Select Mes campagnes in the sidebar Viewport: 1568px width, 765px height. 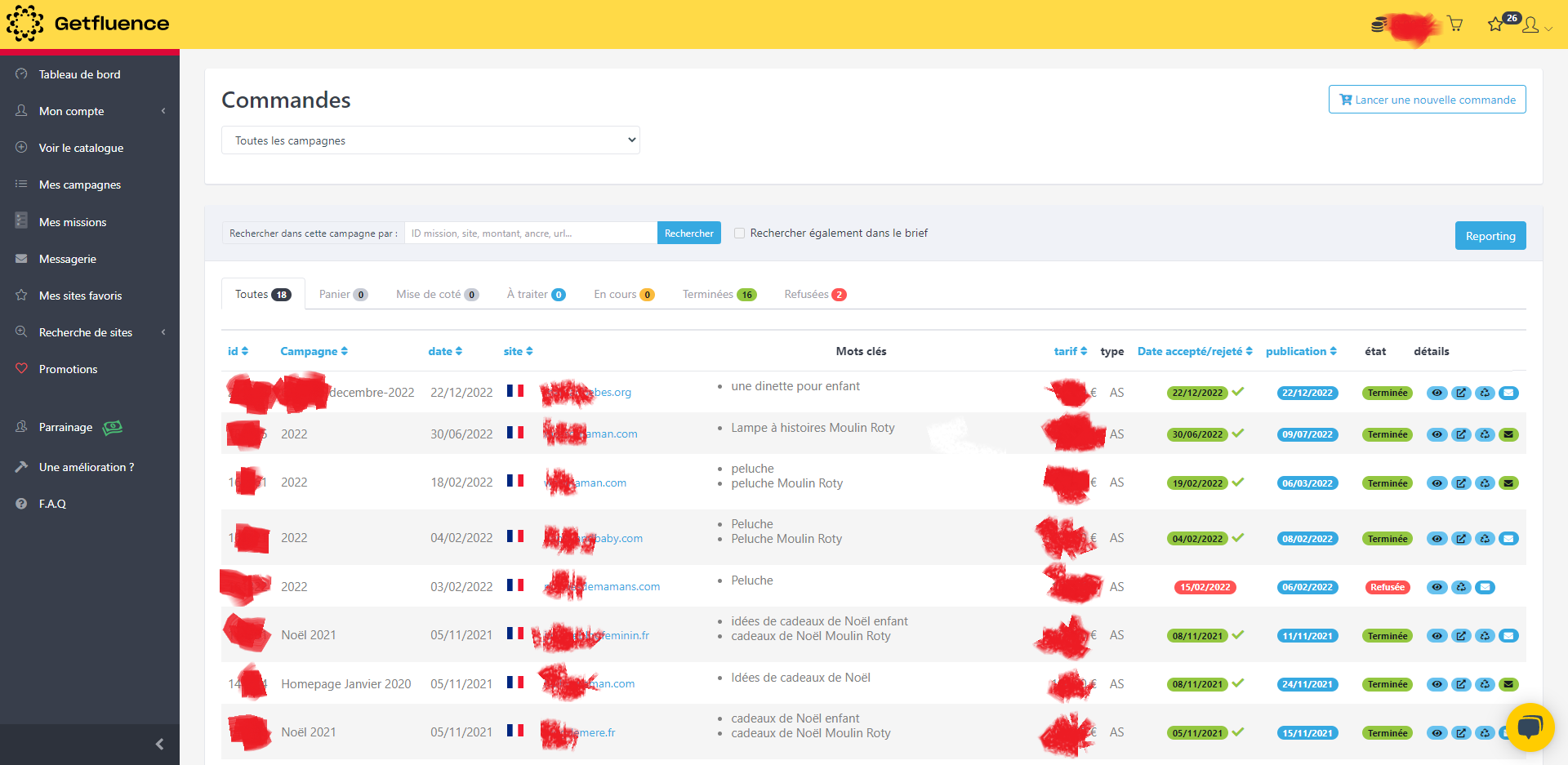coord(79,185)
